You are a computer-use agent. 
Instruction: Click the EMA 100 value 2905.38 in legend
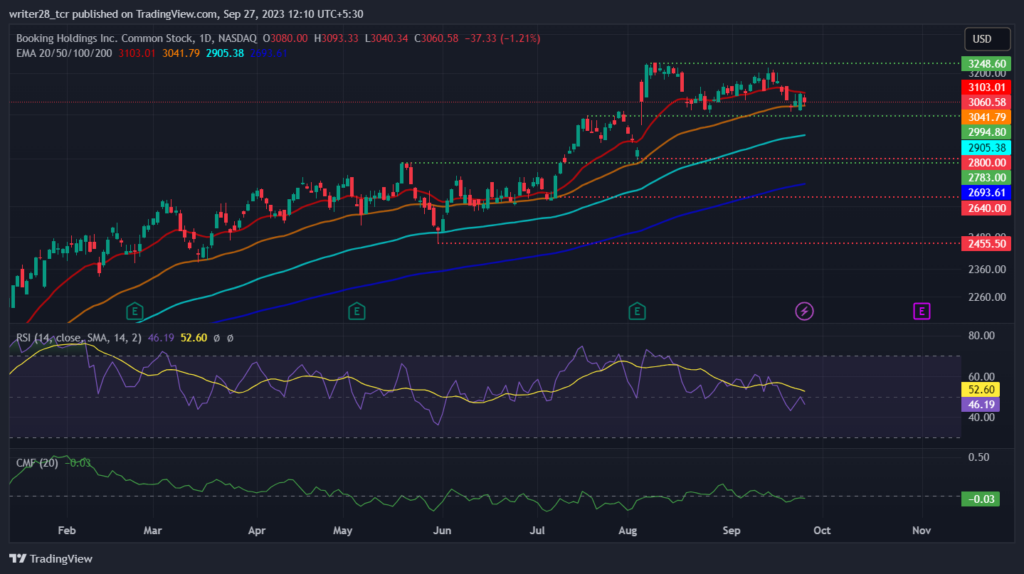(225, 53)
